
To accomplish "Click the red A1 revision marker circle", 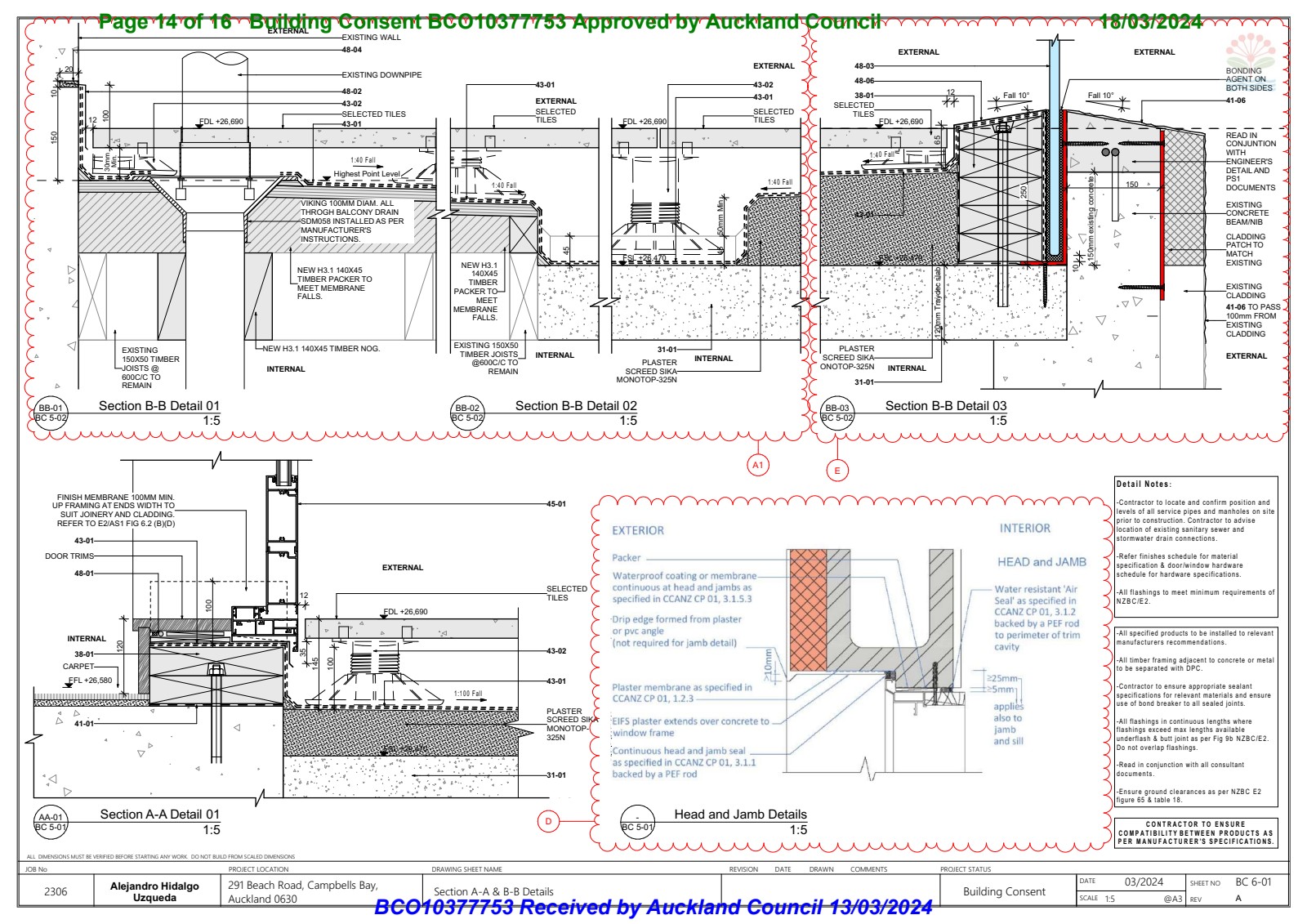I will click(758, 465).
